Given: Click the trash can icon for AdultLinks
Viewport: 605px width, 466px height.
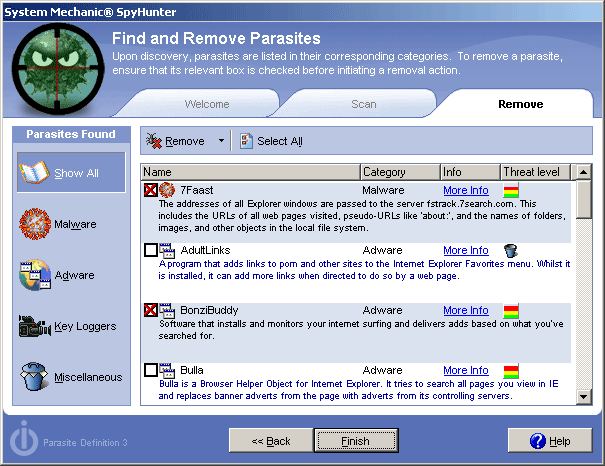Looking at the screenshot, I should (510, 250).
